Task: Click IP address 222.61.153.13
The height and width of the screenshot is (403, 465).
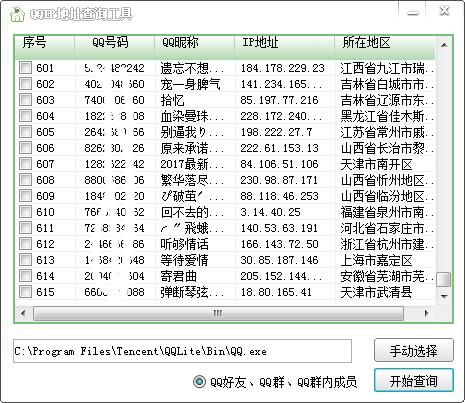Action: click(x=279, y=148)
